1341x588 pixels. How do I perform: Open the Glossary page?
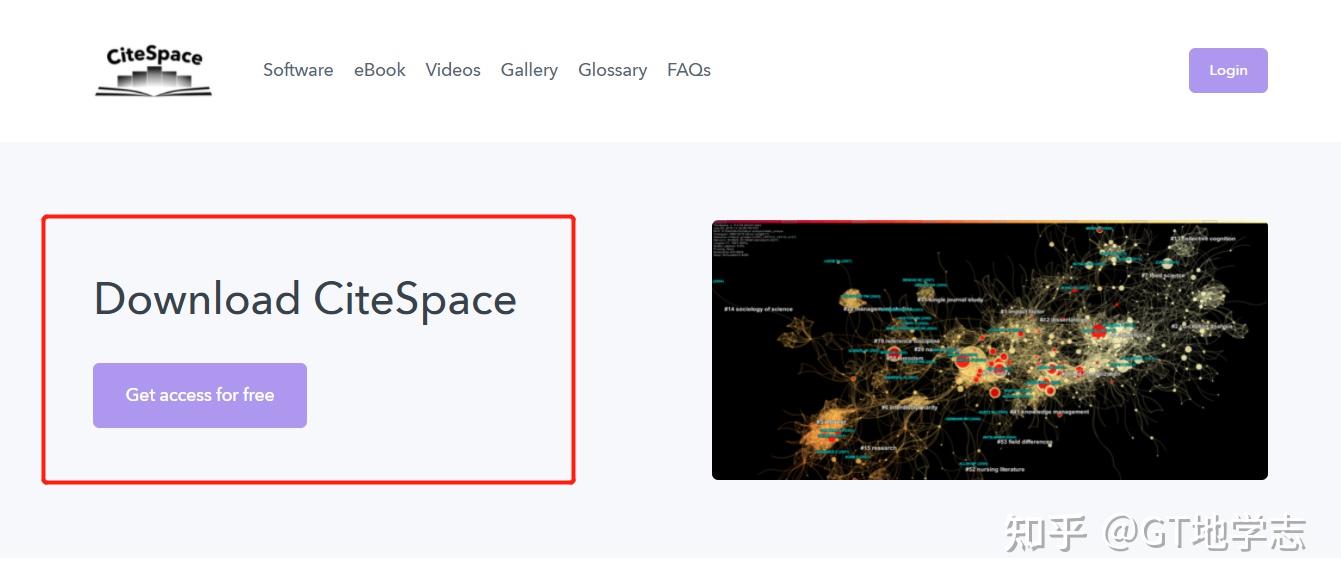click(612, 70)
